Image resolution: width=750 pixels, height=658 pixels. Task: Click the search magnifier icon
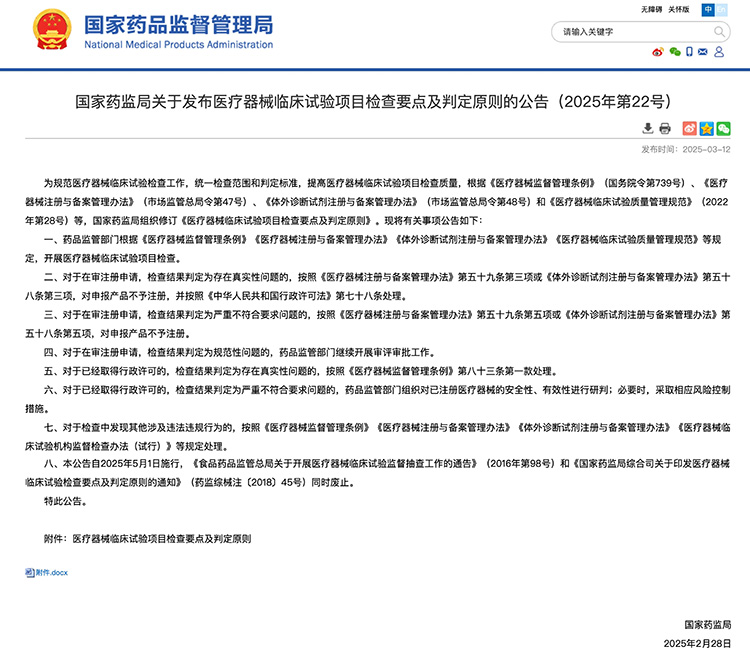pos(719,32)
